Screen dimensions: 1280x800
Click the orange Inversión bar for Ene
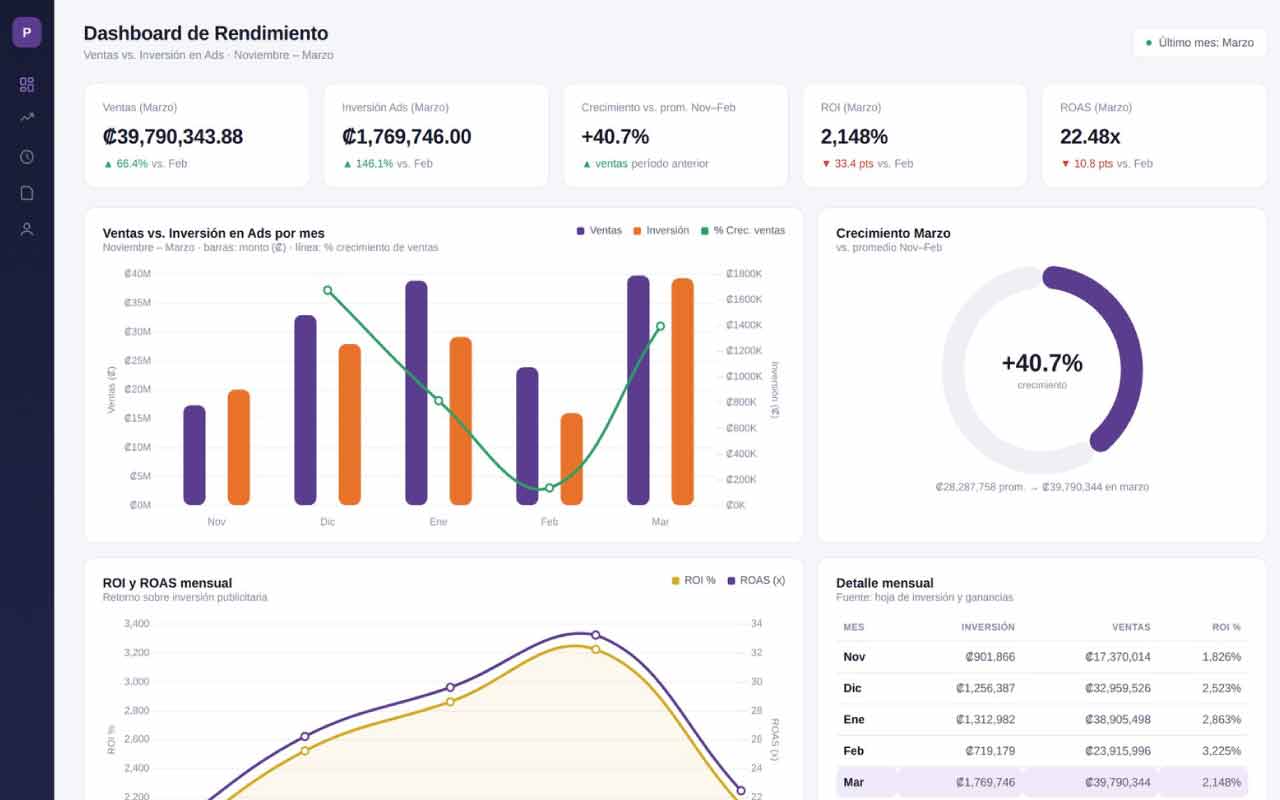click(x=461, y=421)
